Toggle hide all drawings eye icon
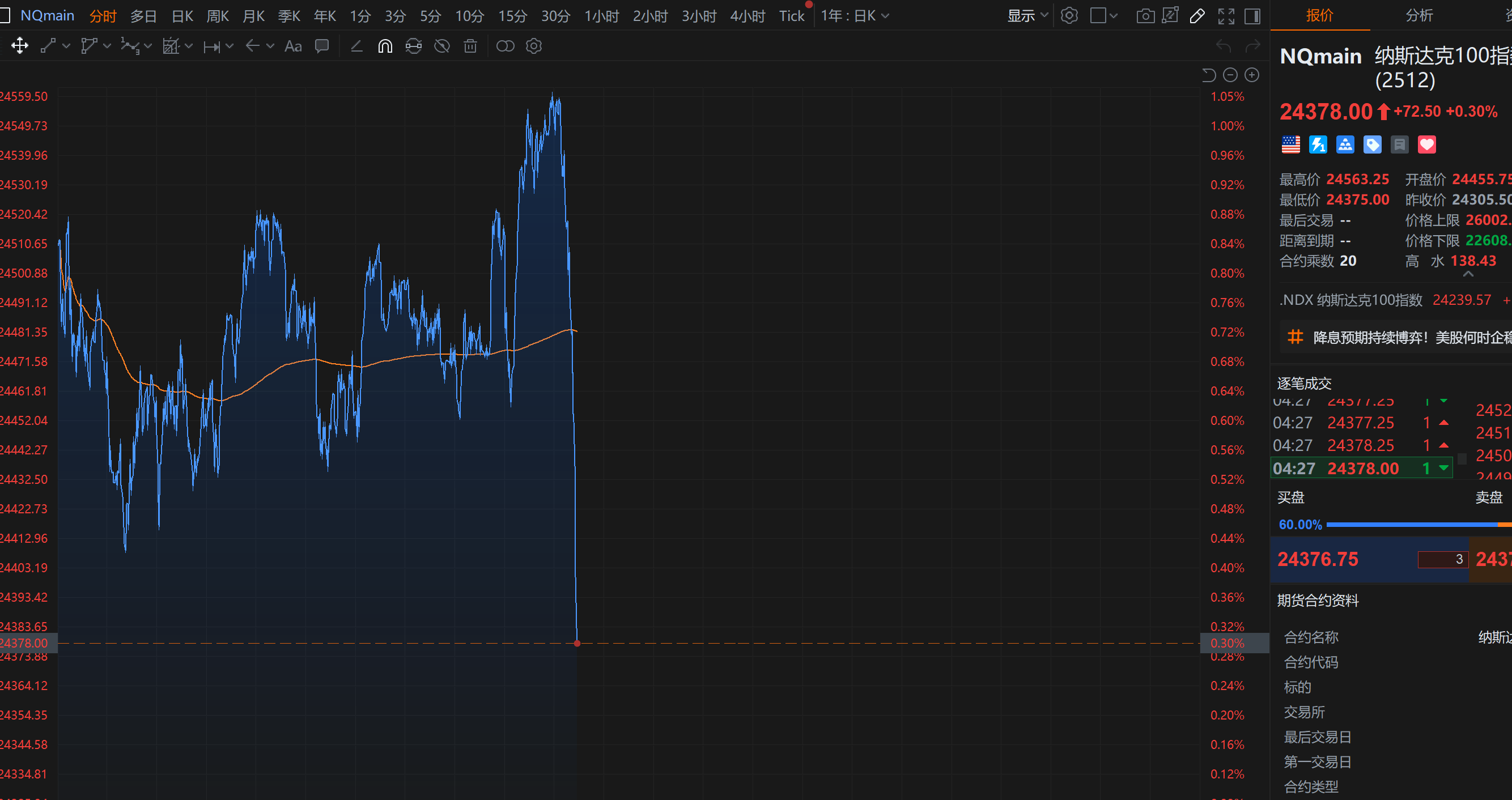 441,46
